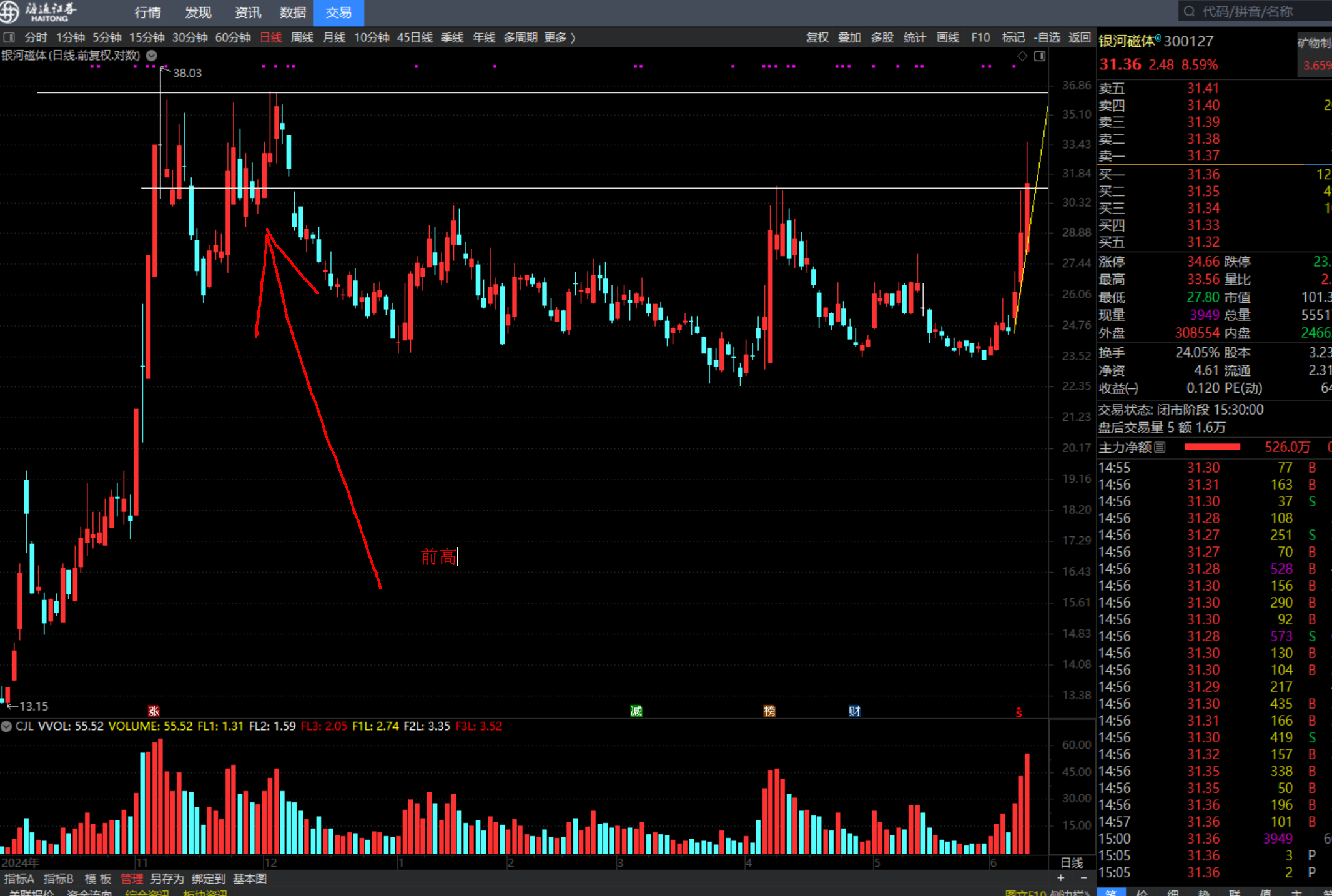Open the 行情 menu

[147, 12]
